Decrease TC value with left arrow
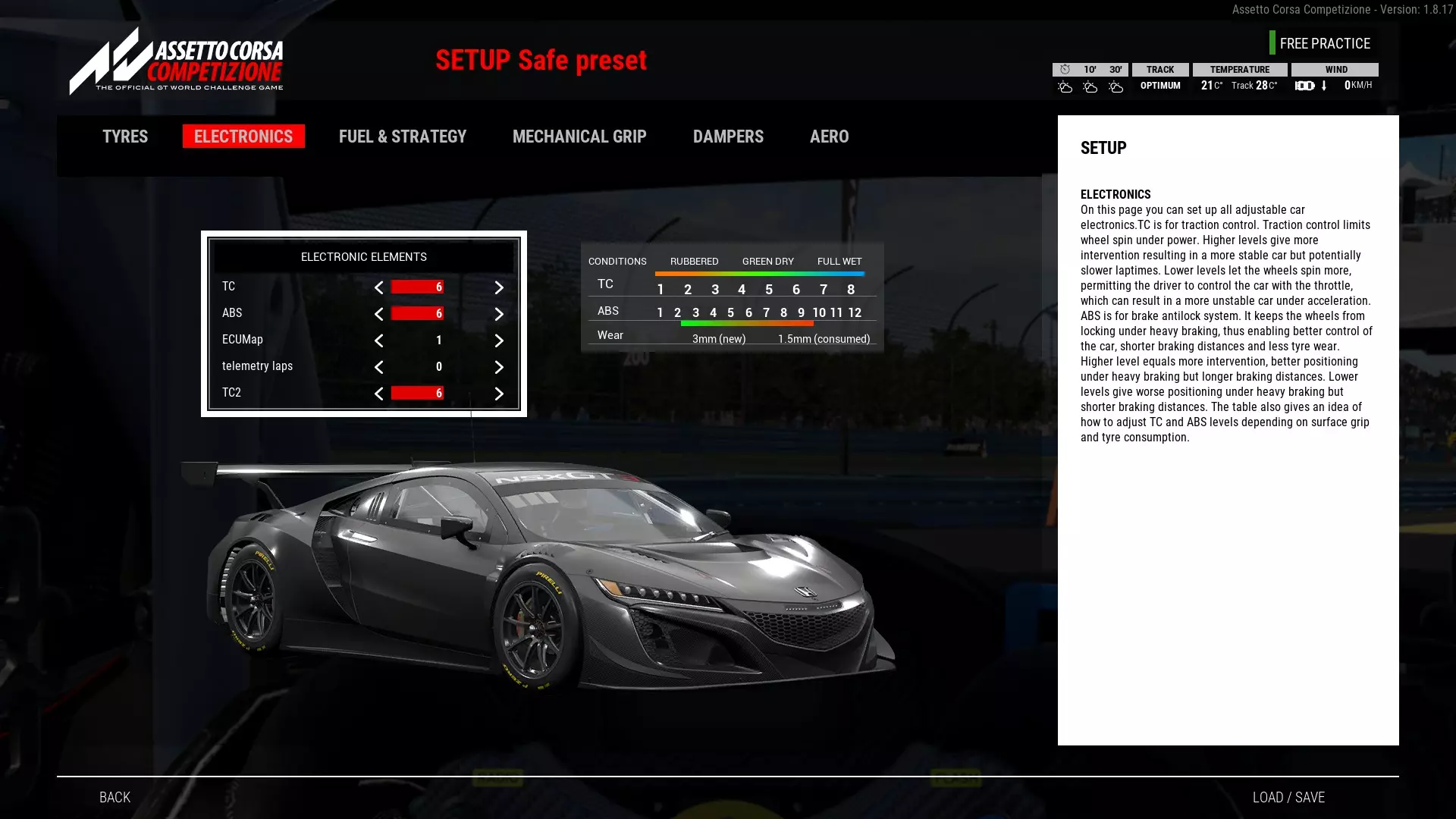The width and height of the screenshot is (1456, 819). pyautogui.click(x=378, y=287)
